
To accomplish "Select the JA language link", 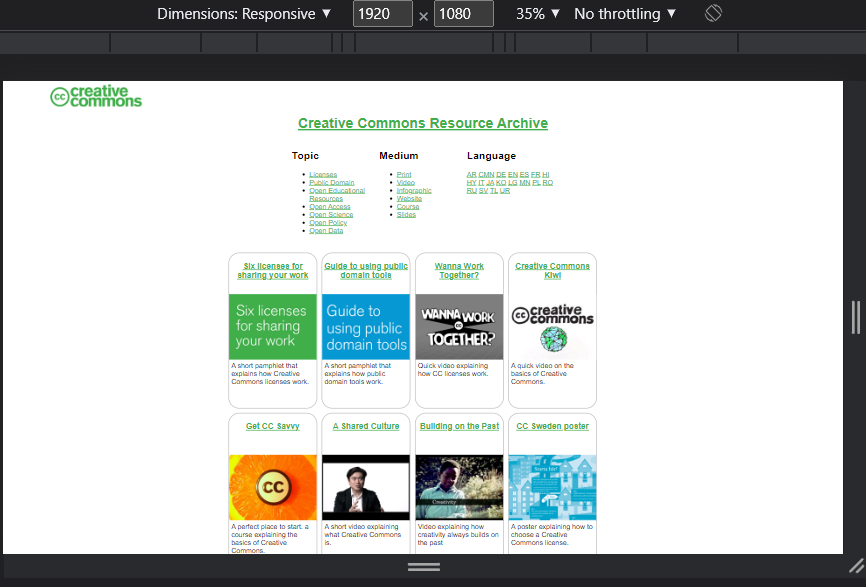I will 490,182.
